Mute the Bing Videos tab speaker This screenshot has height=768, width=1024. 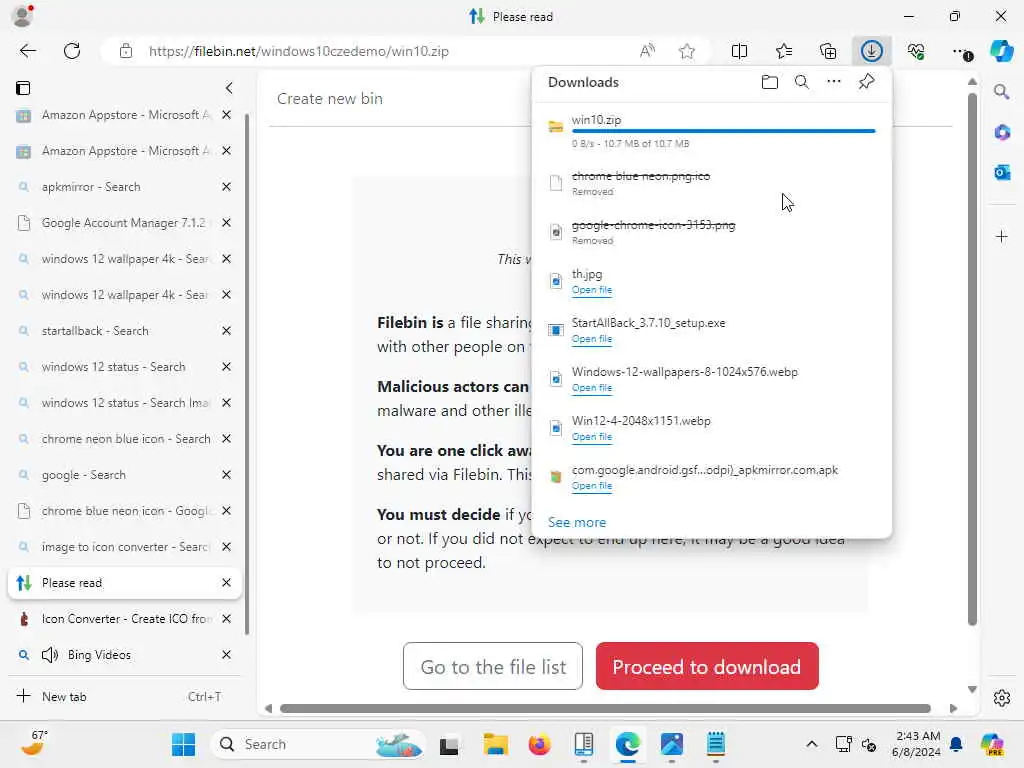[50, 654]
